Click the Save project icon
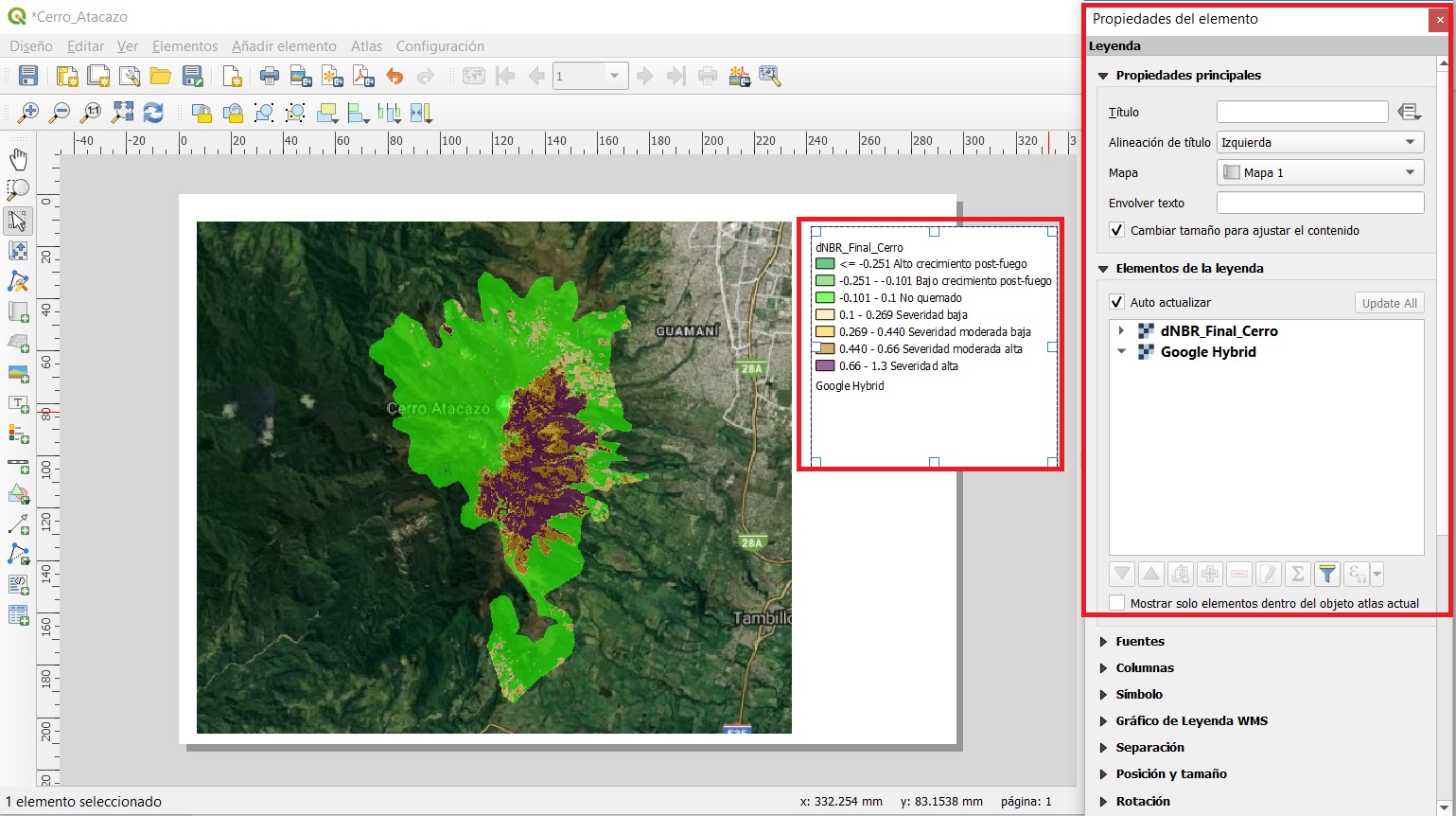The width and height of the screenshot is (1456, 816). tap(28, 77)
